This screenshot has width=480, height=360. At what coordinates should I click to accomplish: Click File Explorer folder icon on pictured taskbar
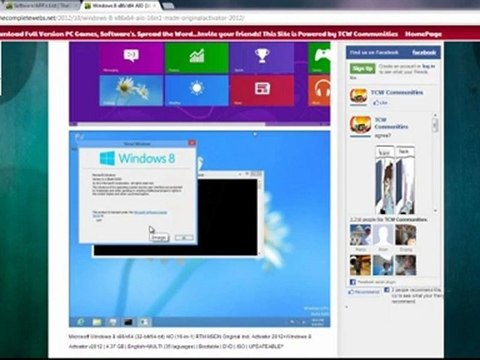[x=97, y=322]
